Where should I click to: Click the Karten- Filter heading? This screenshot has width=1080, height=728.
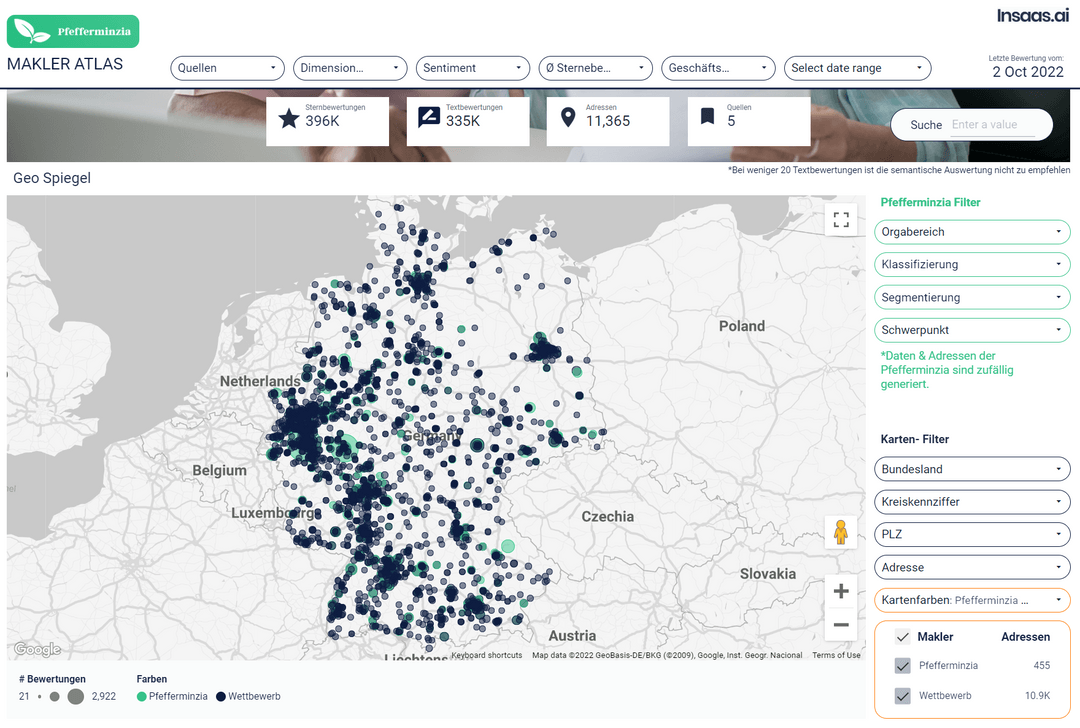pos(915,439)
